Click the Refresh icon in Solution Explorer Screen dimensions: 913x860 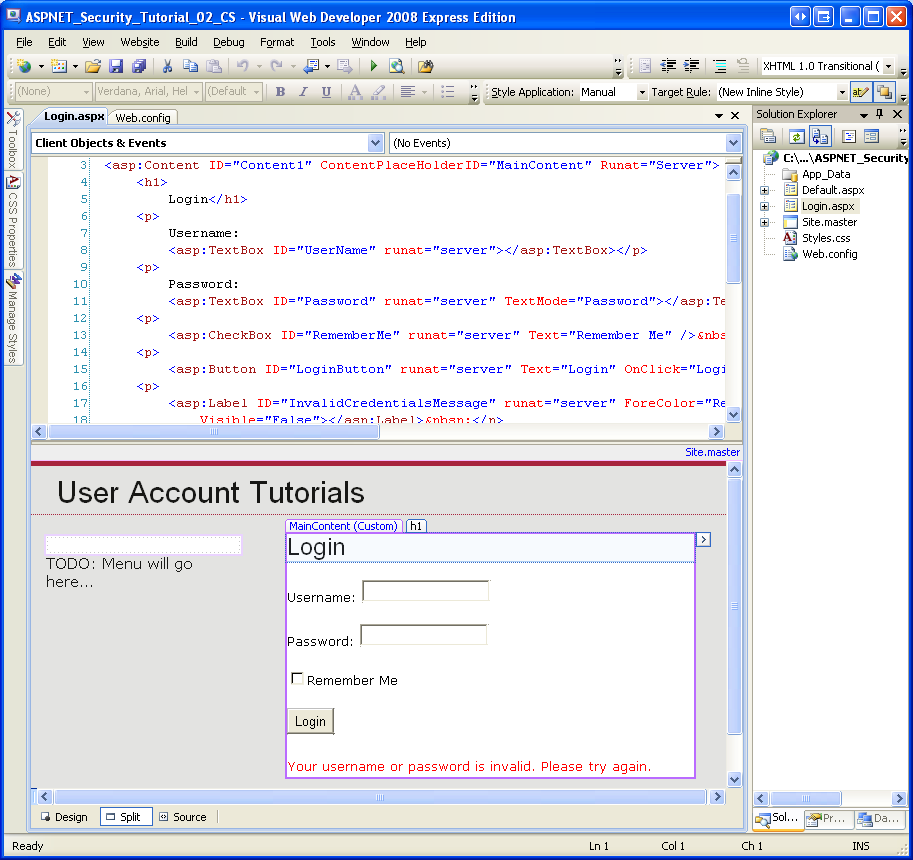click(797, 137)
